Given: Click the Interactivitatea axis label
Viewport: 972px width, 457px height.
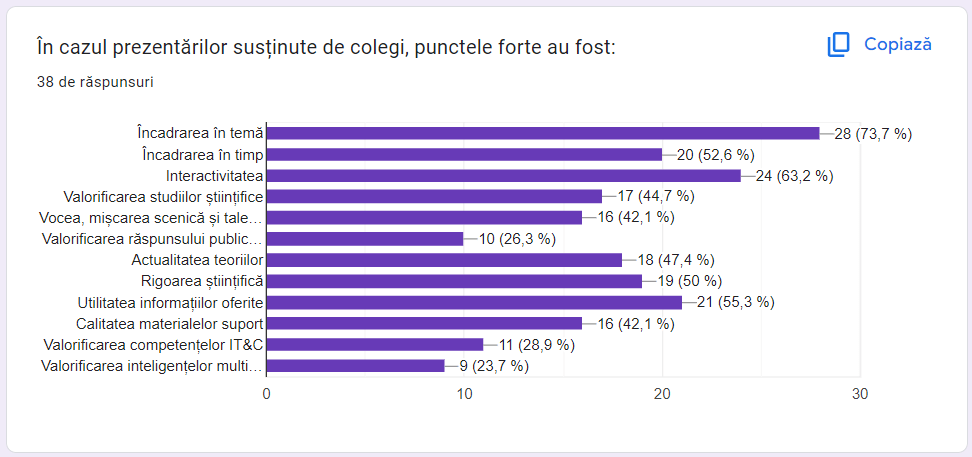Looking at the screenshot, I should (214, 175).
